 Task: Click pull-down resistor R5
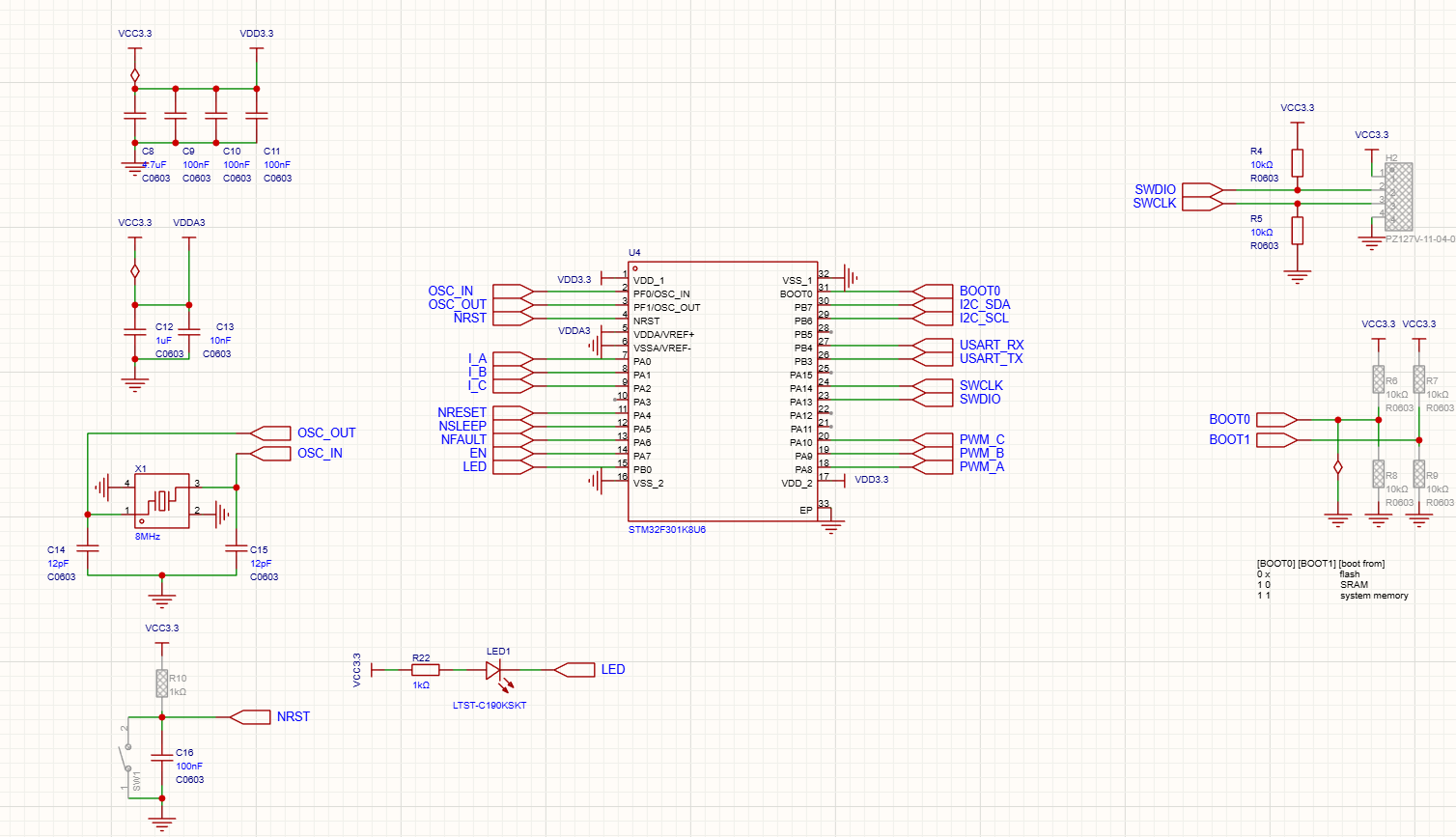coord(1297,231)
